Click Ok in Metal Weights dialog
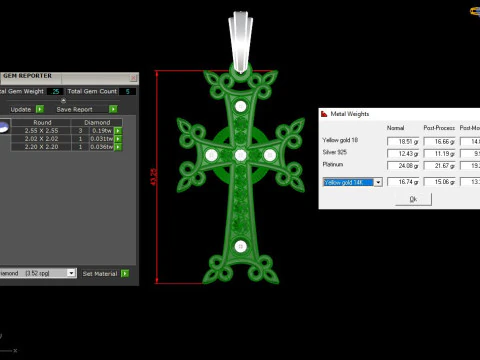Screen dimensions: 480x360 tap(413, 199)
